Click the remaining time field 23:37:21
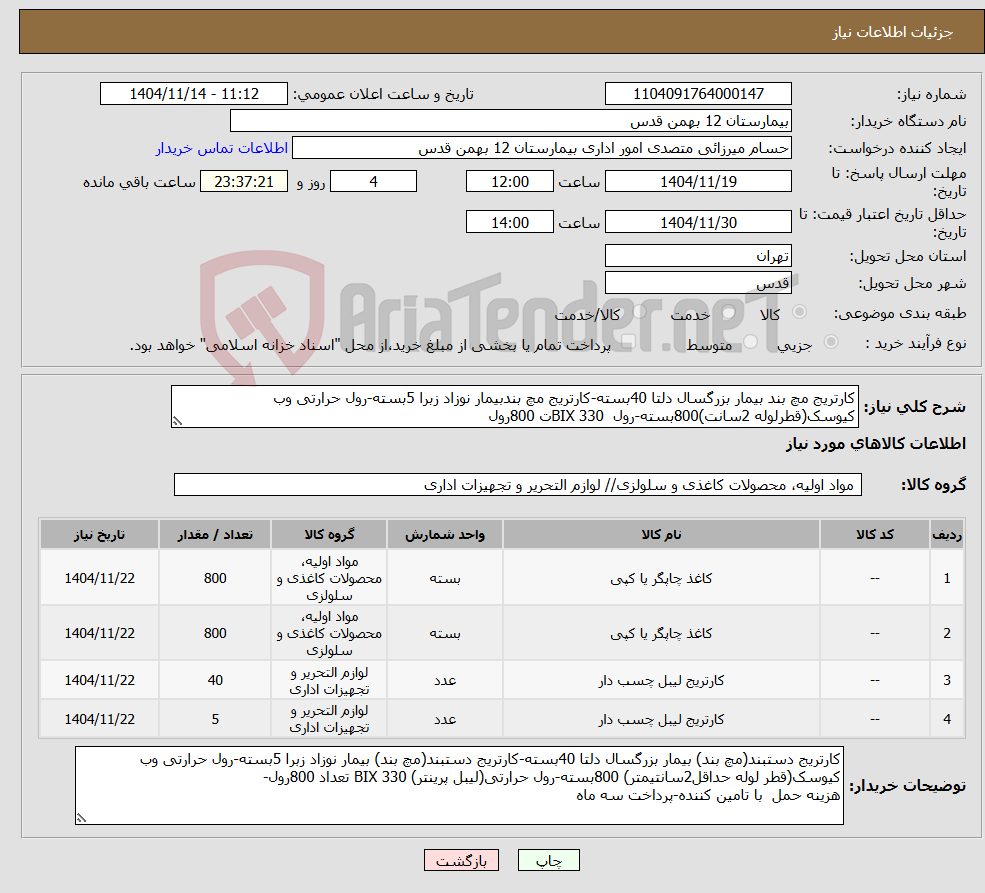This screenshot has height=893, width=985. click(x=244, y=181)
